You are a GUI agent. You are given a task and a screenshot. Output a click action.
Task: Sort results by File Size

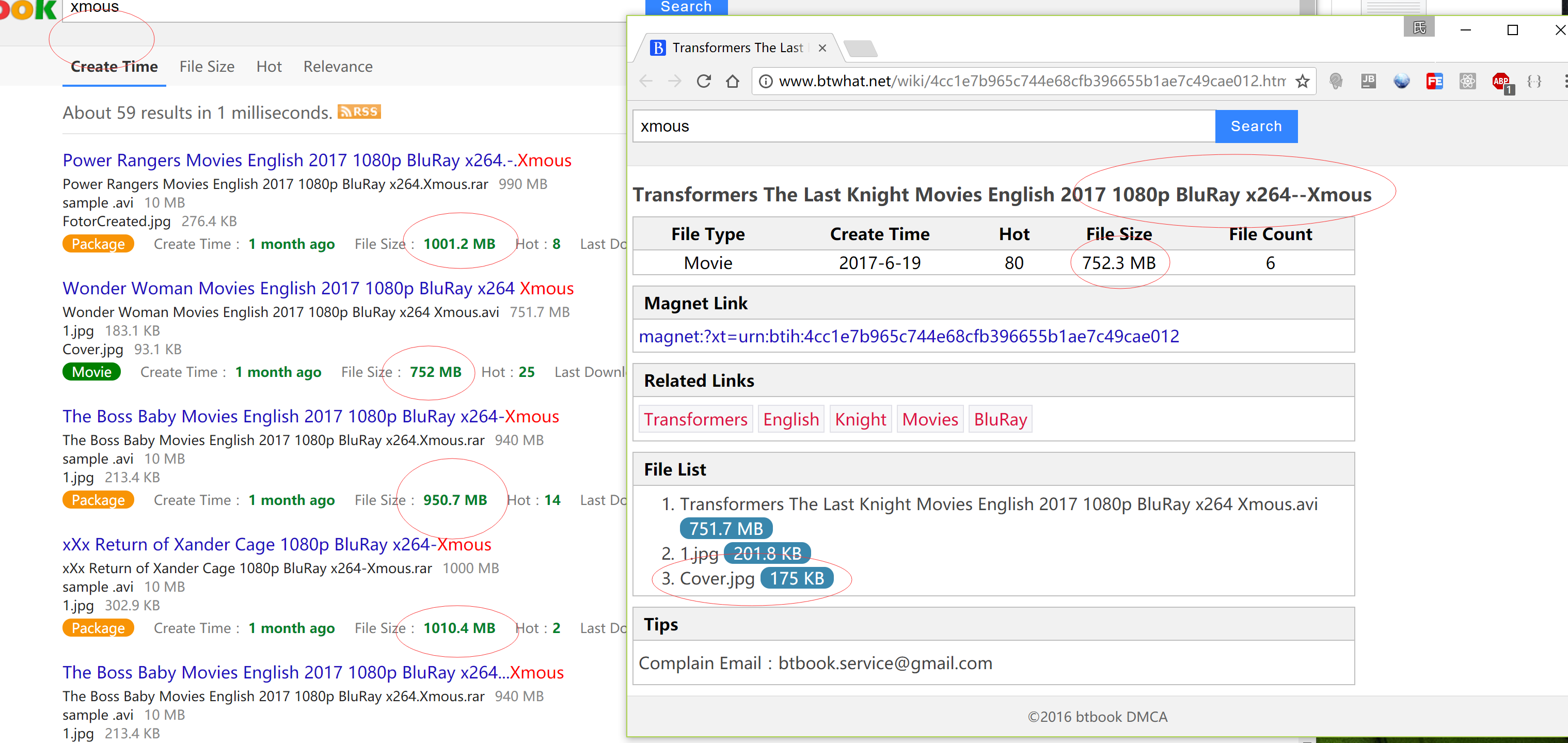(x=207, y=66)
